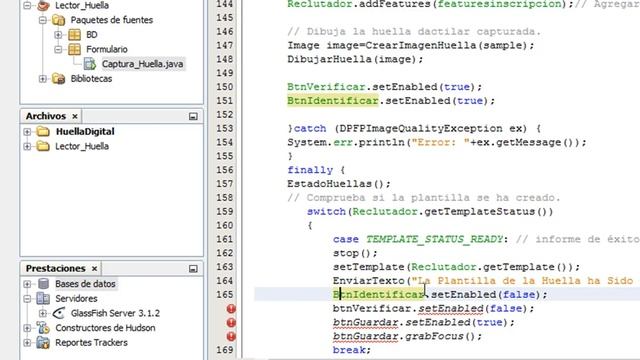This screenshot has height=360, width=640.
Task: Click the finally keyword on line 156
Action: tap(310, 170)
